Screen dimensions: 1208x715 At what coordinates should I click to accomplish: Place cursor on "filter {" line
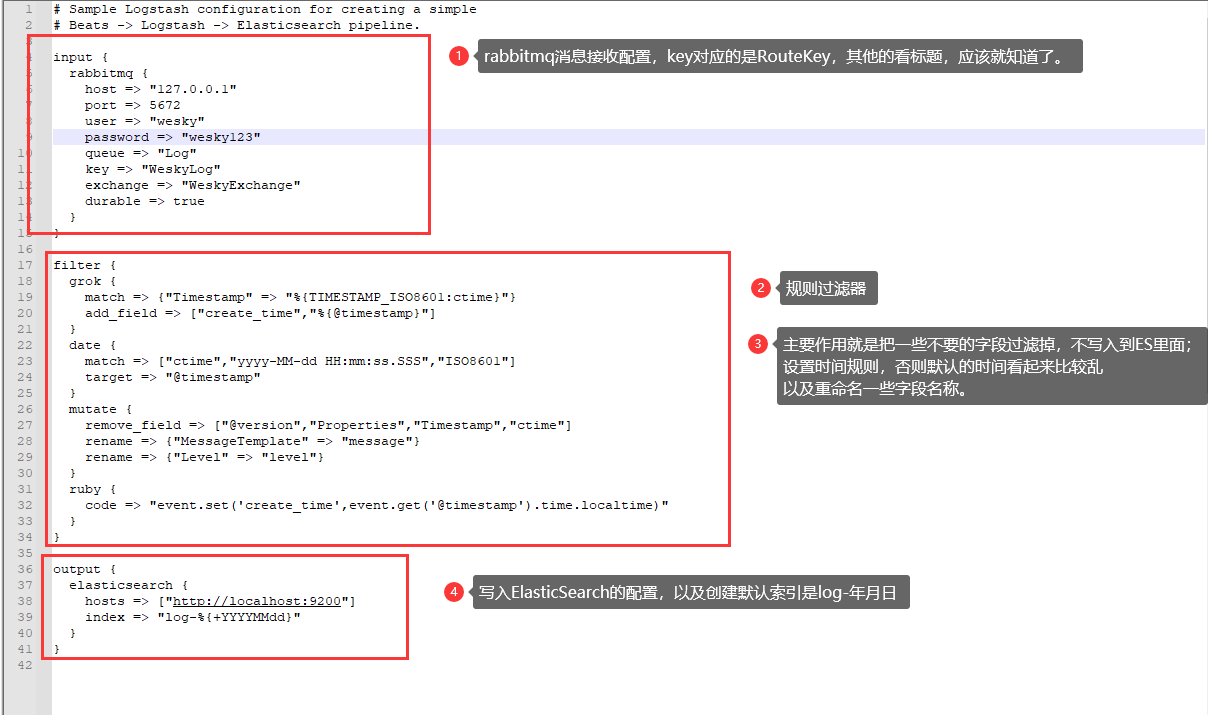[x=84, y=265]
